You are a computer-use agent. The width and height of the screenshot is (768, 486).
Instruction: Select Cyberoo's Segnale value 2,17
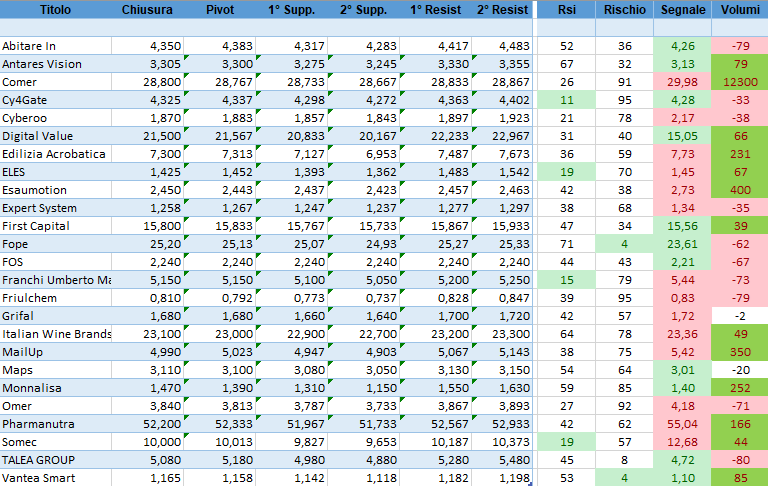[x=683, y=118]
